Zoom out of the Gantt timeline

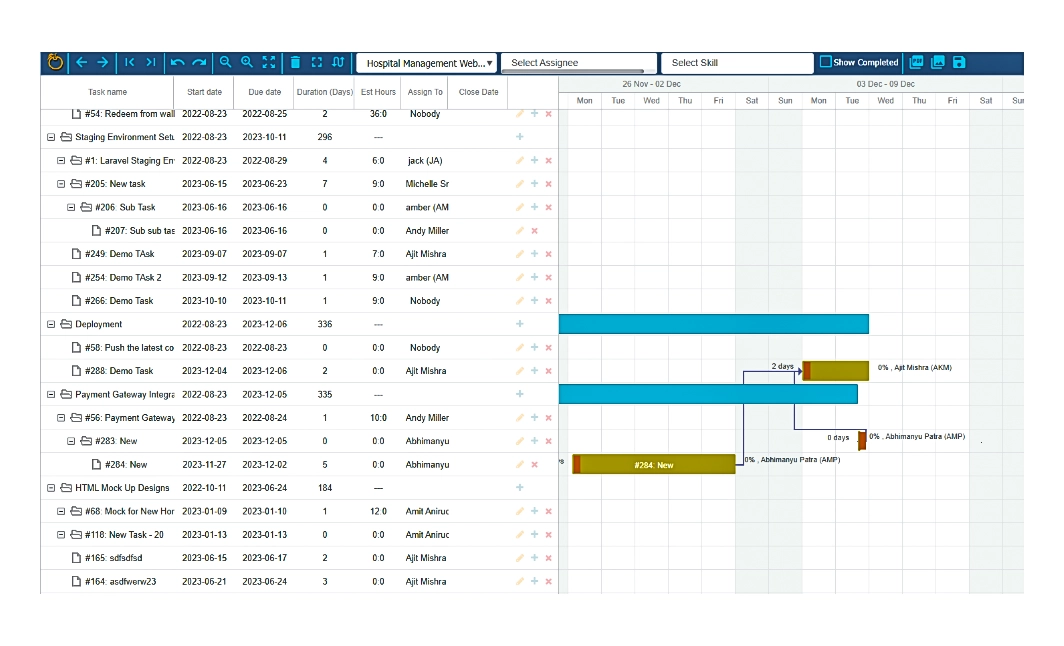pyautogui.click(x=223, y=62)
